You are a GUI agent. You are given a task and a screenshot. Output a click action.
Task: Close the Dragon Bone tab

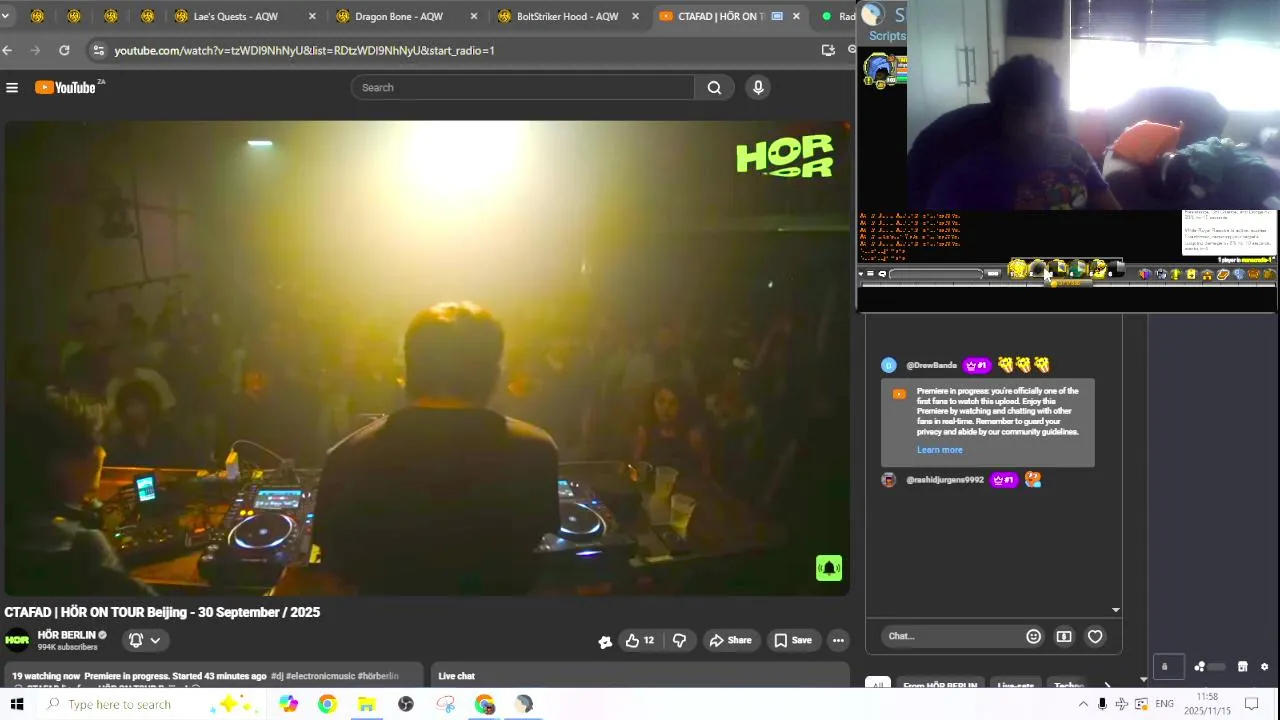[474, 16]
